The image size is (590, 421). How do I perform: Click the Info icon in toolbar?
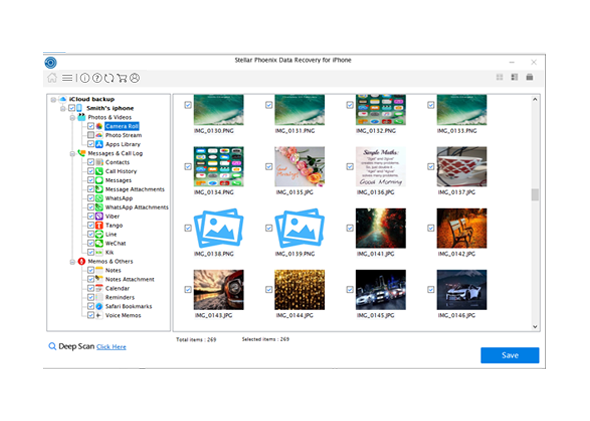[85, 78]
